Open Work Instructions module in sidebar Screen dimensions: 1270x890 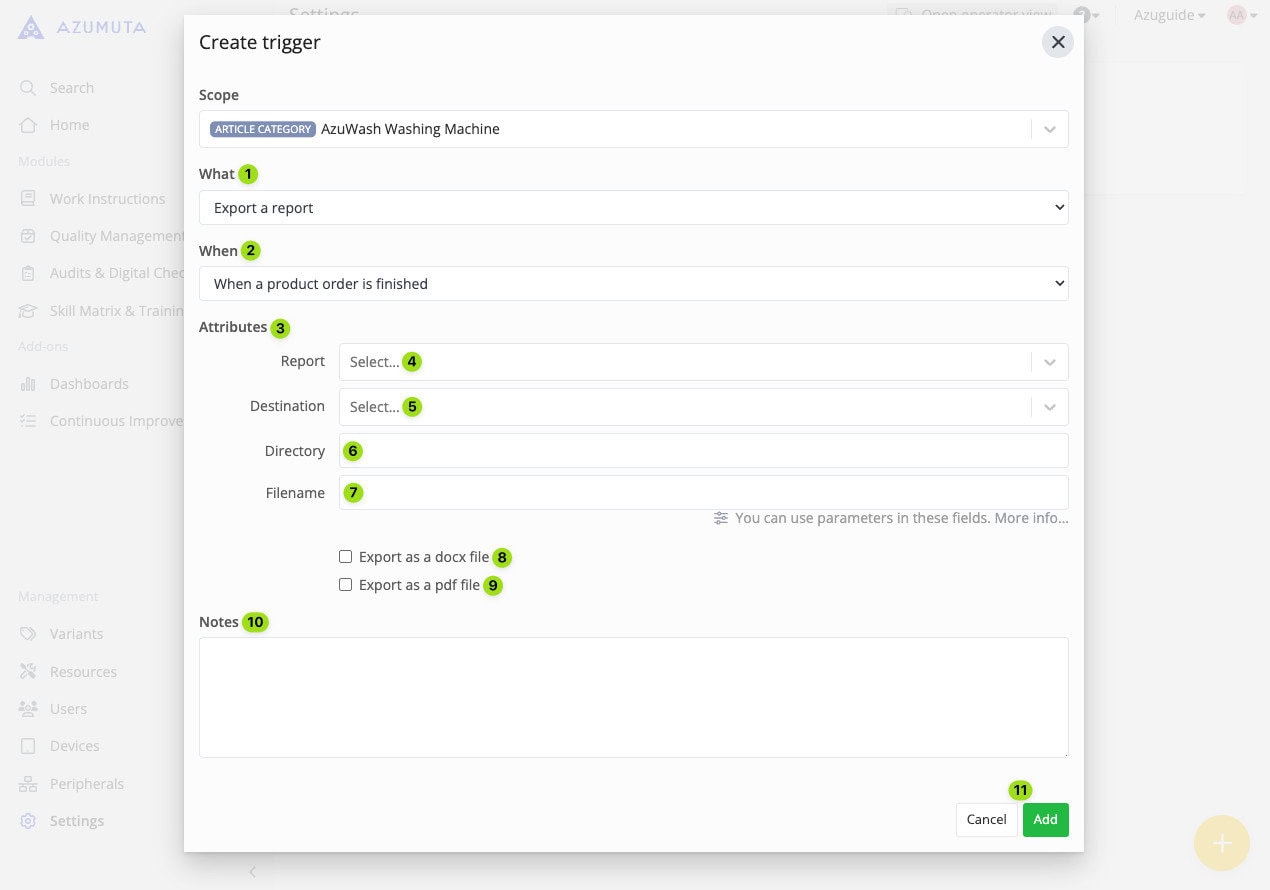click(x=107, y=199)
